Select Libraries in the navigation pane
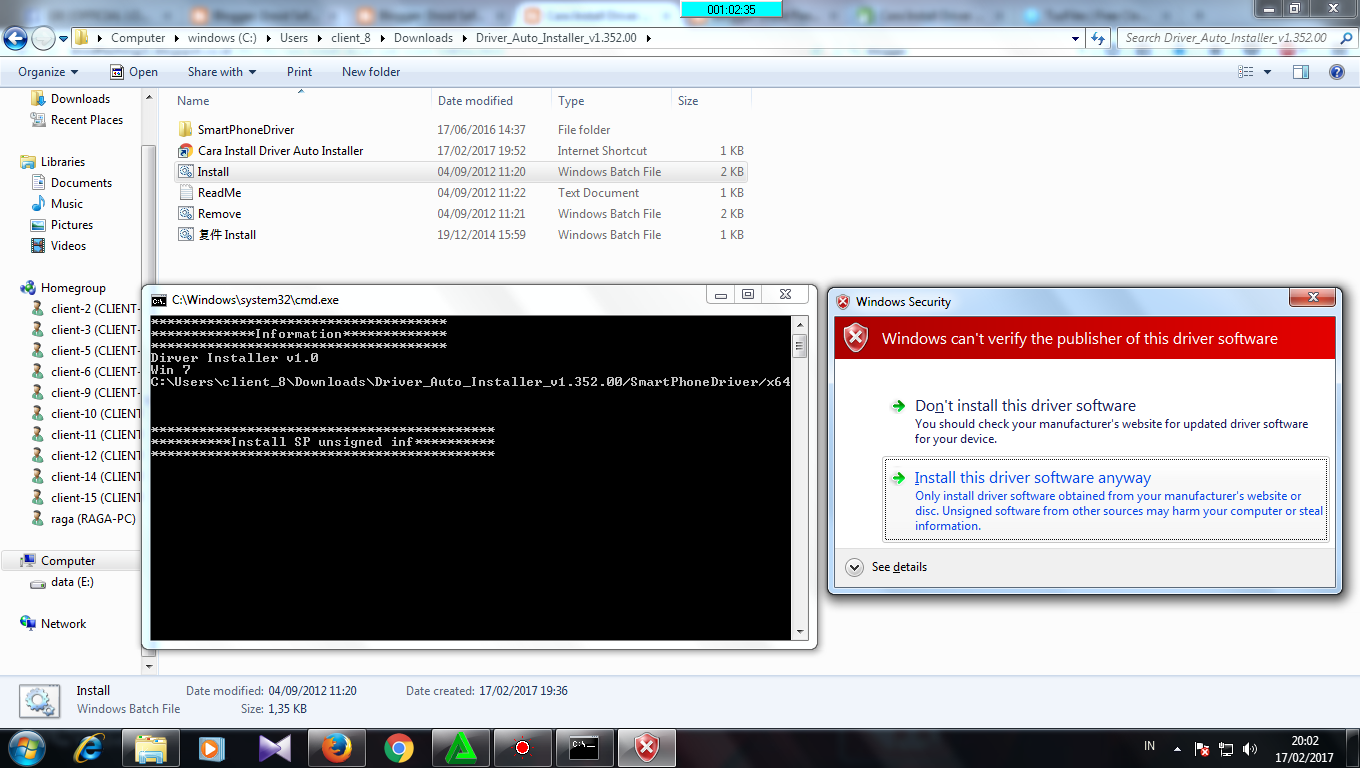The height and width of the screenshot is (768, 1360). 63,162
